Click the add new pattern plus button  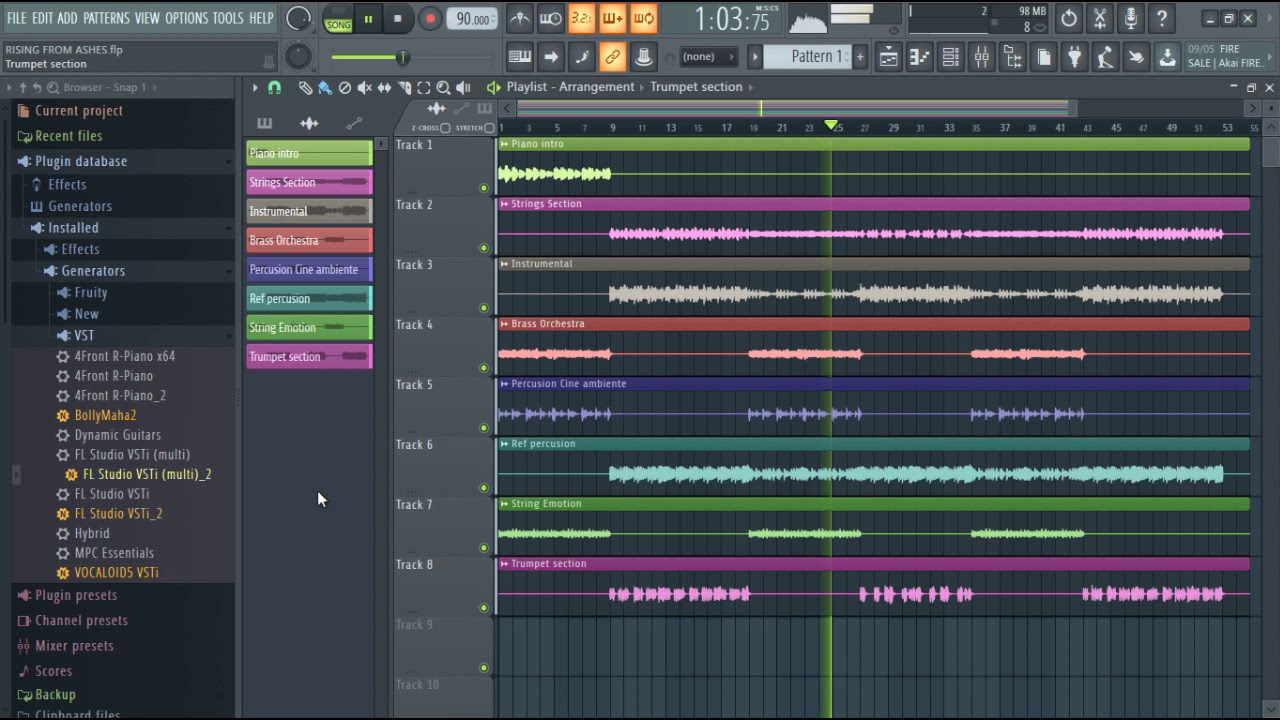859,57
